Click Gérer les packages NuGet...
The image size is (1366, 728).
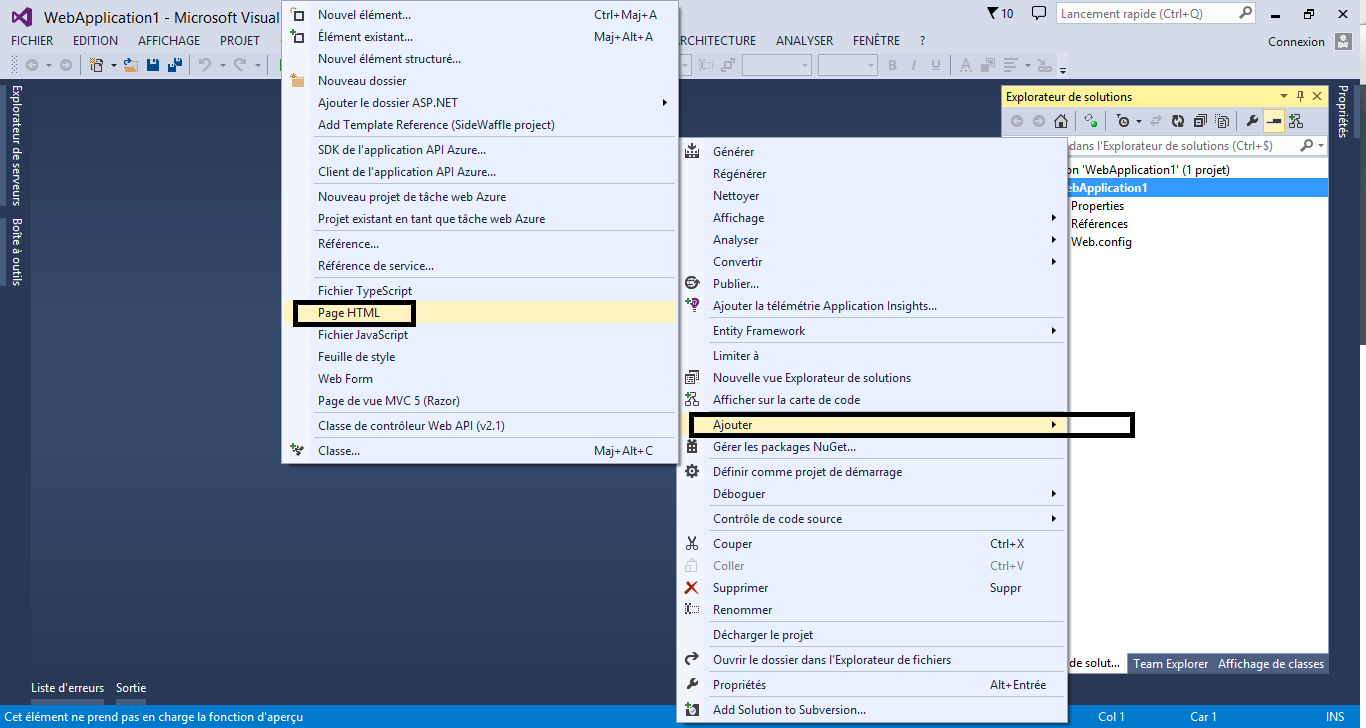[872, 447]
